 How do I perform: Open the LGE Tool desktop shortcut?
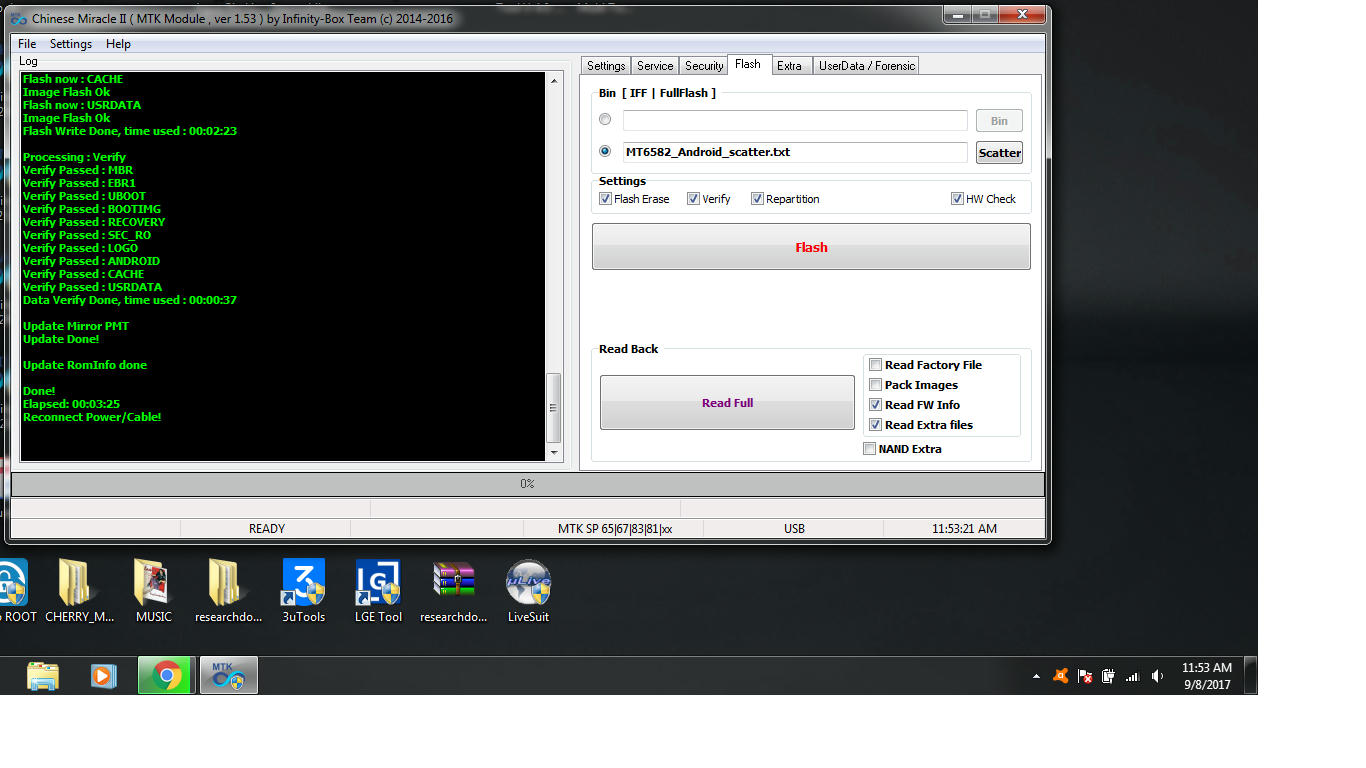378,591
